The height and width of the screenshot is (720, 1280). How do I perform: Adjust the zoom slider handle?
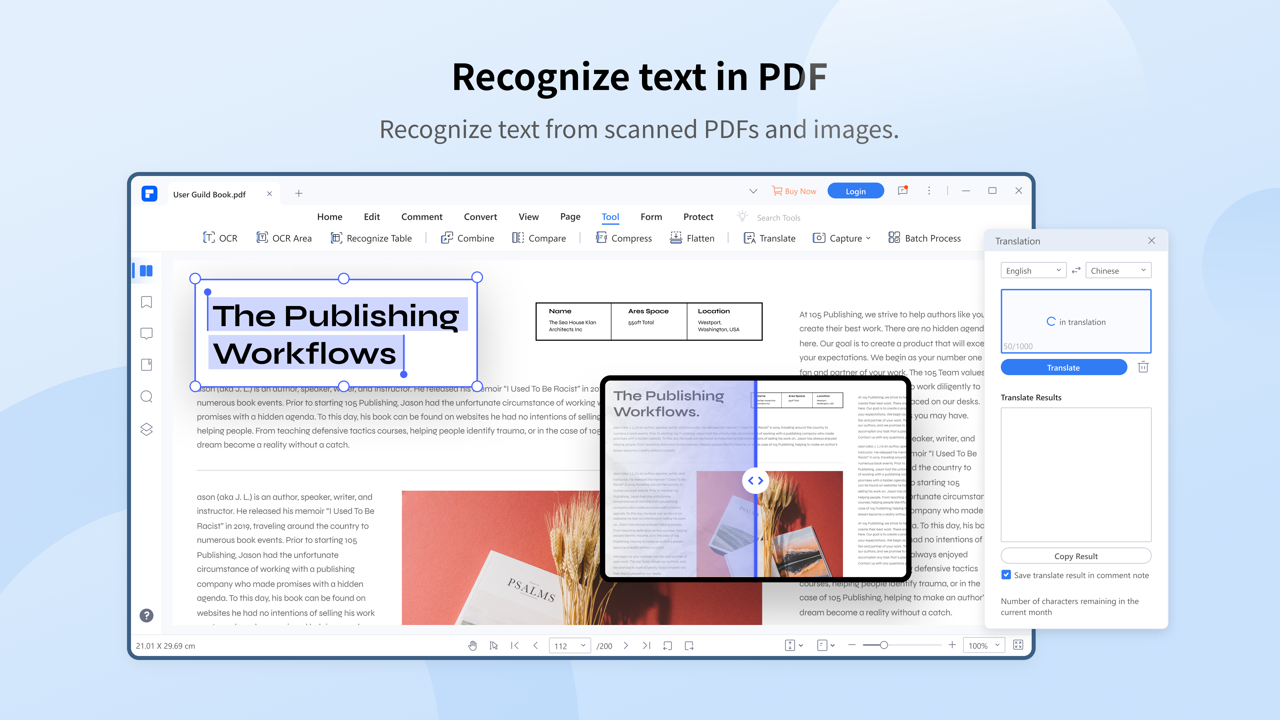pos(884,646)
